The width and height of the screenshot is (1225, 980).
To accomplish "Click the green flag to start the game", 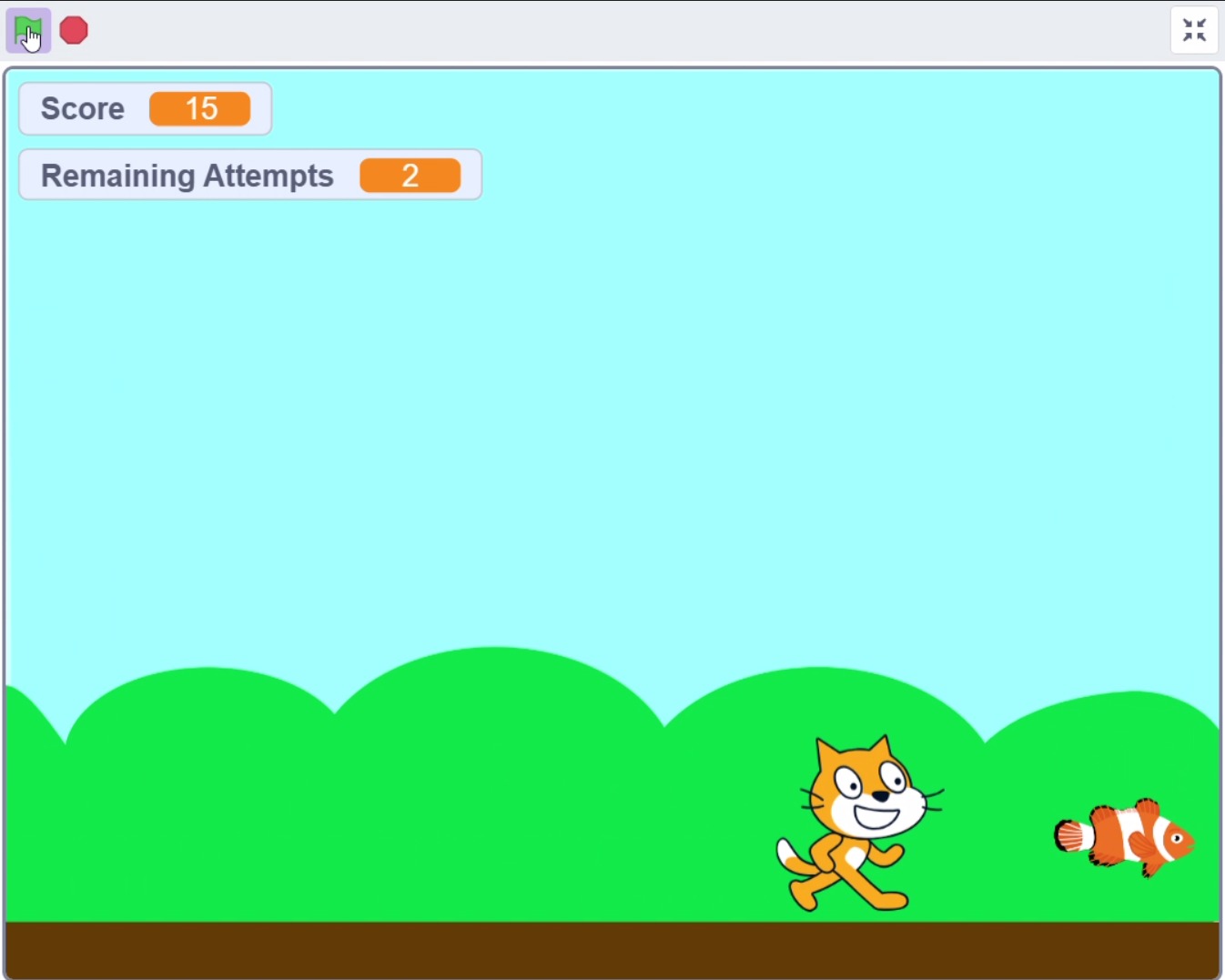I will click(27, 31).
